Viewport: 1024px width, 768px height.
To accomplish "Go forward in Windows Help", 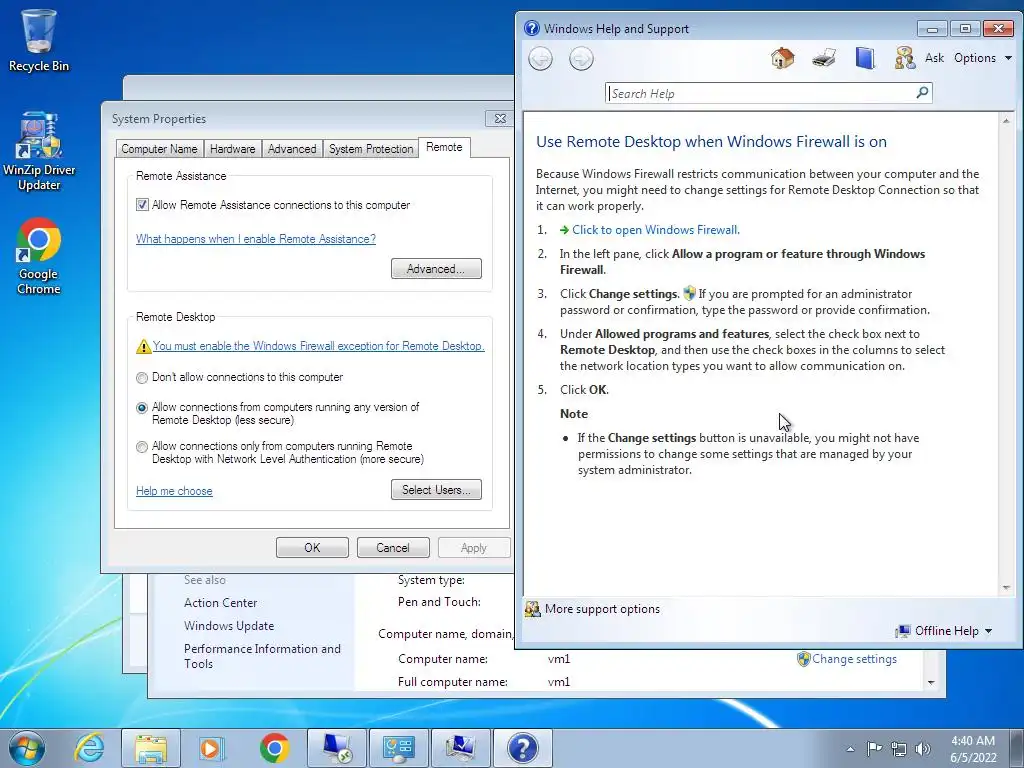I will 581,59.
